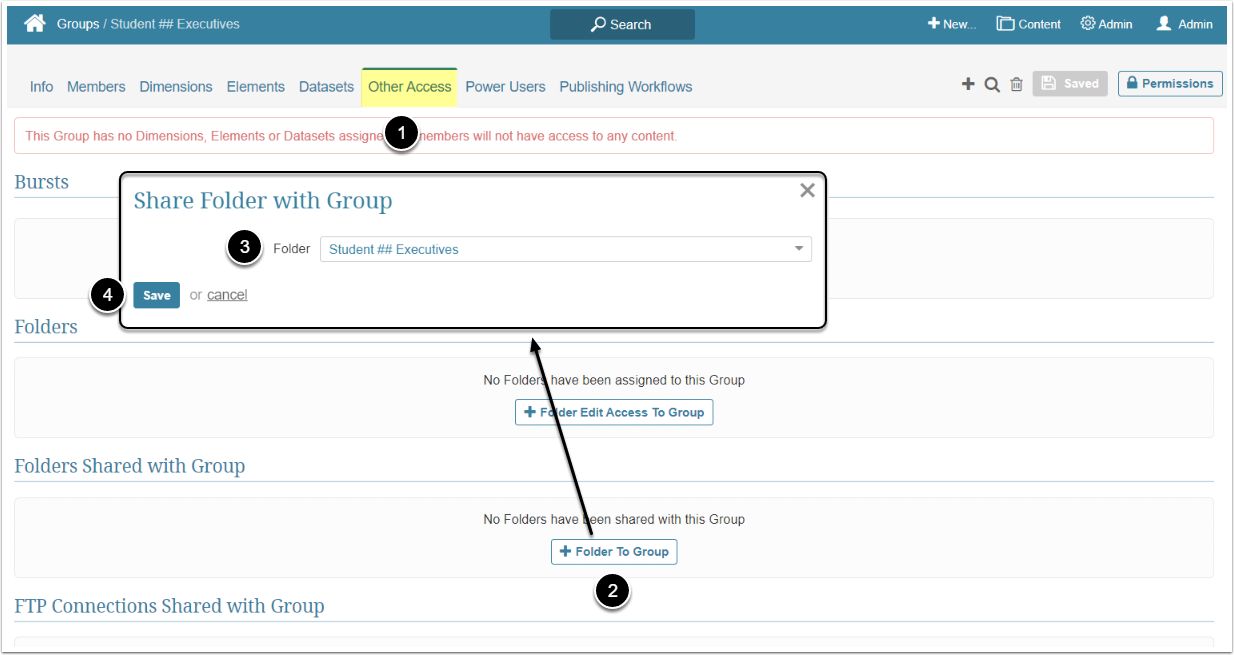Click the magnifier search icon in toolbar
1234x655 pixels.
point(992,84)
